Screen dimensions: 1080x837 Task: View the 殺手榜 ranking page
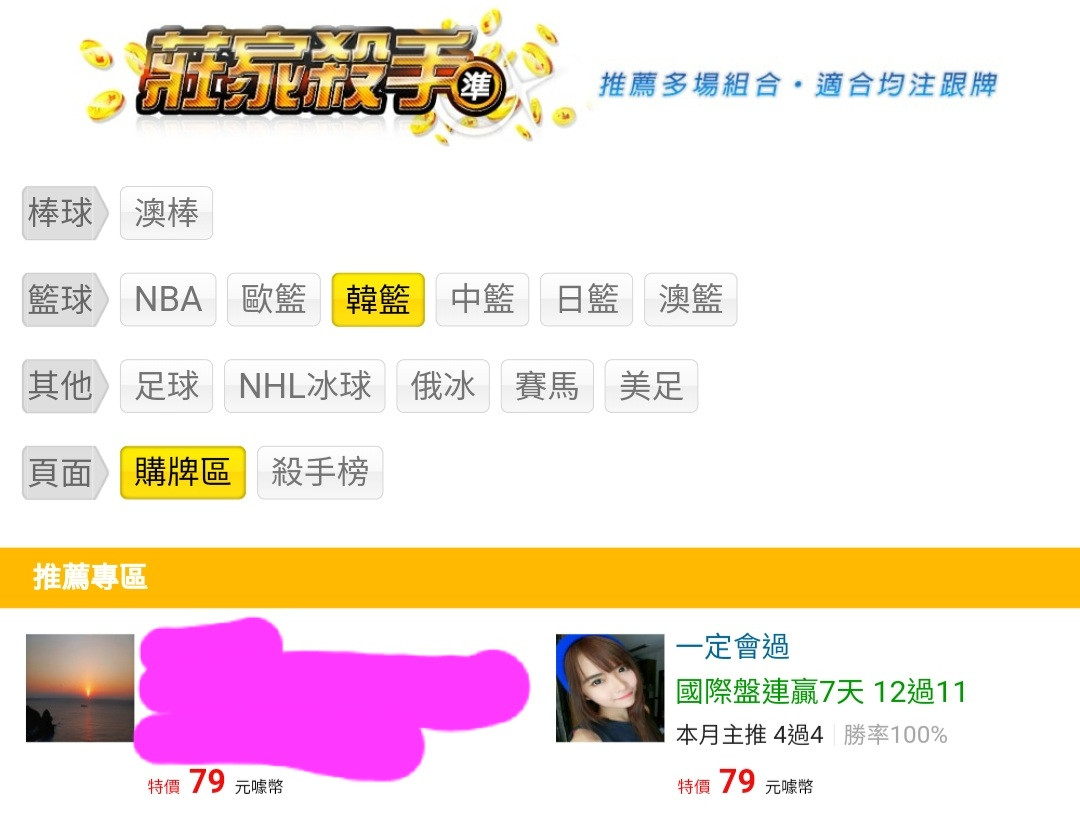pyautogui.click(x=320, y=473)
